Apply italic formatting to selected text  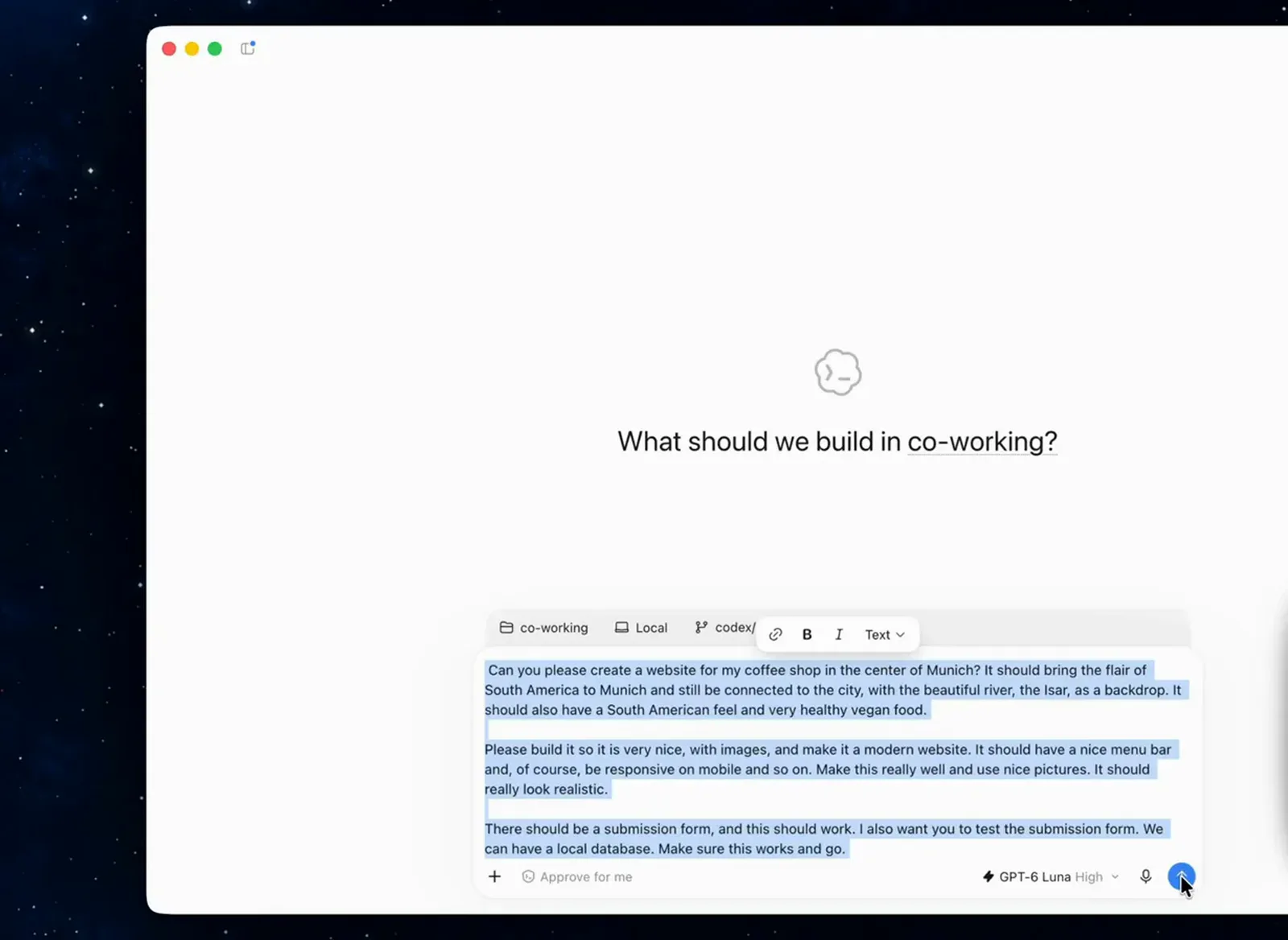point(839,634)
